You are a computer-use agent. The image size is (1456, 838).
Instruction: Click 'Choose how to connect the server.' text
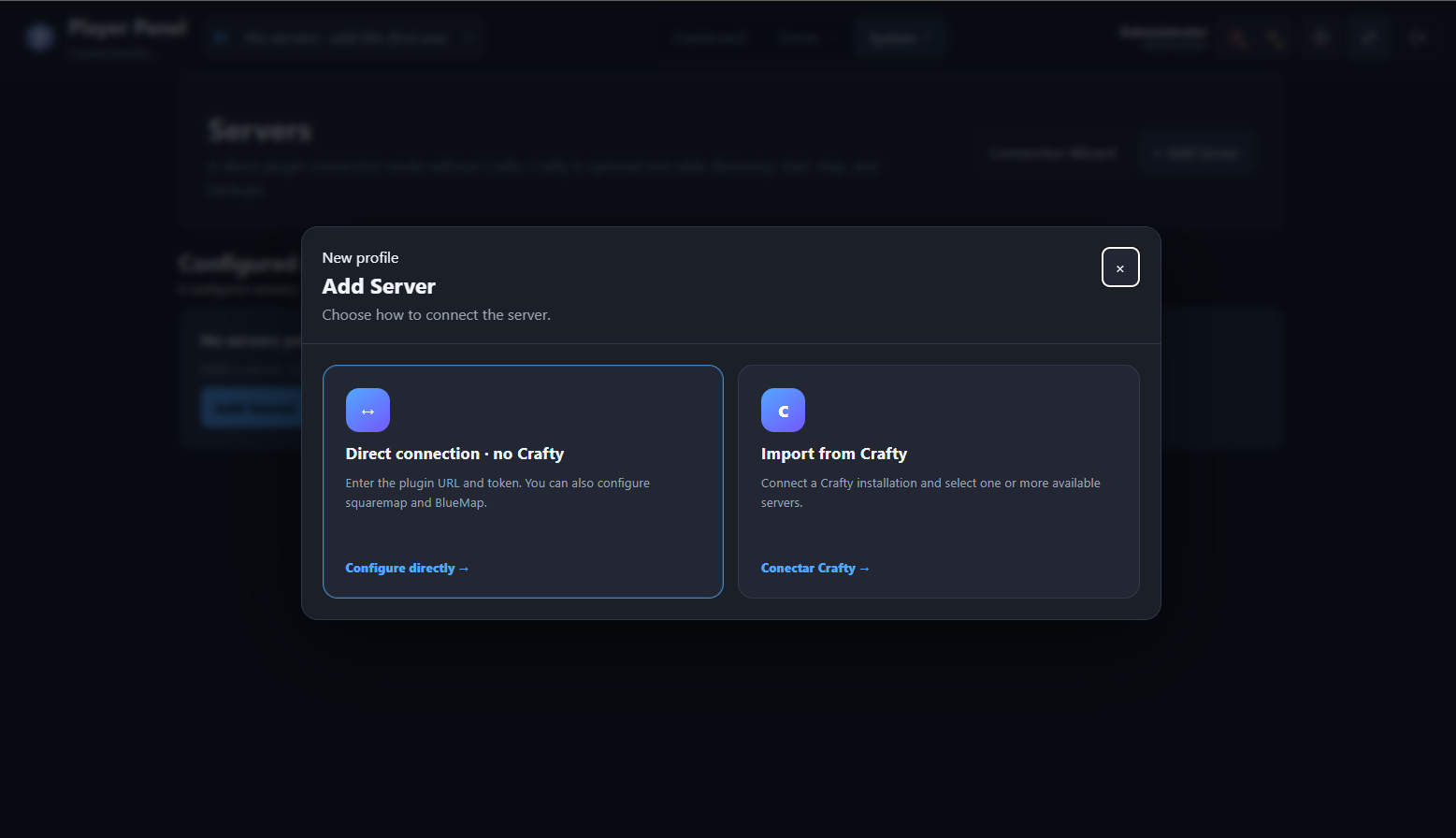click(x=437, y=315)
